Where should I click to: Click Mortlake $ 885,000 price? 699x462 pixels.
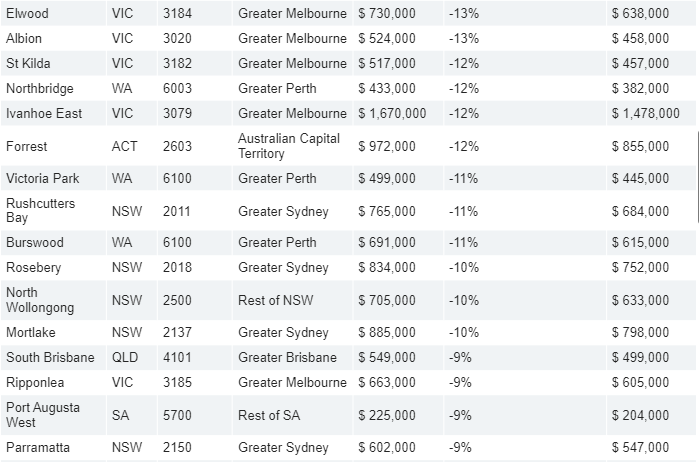pos(387,332)
